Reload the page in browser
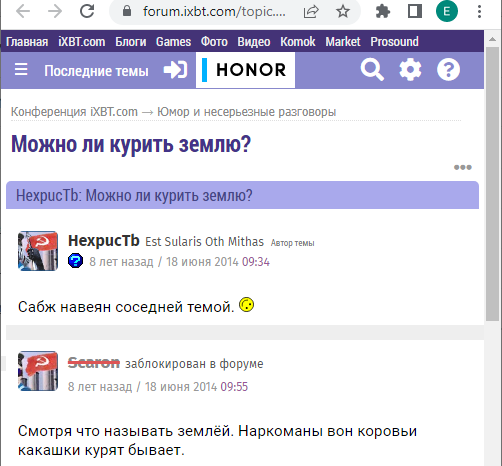 coord(87,11)
